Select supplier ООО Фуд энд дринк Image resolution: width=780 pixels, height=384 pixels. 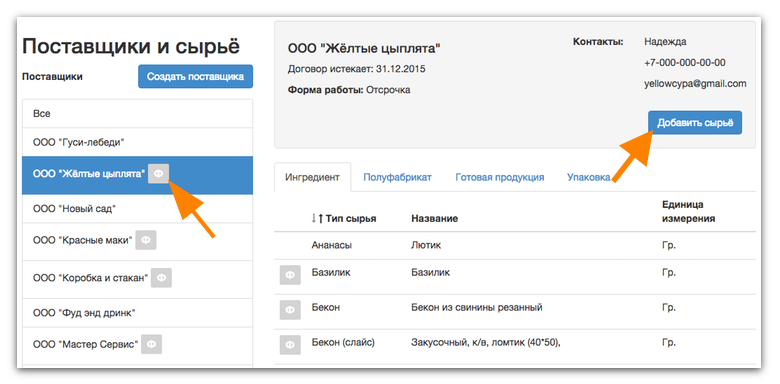[137, 313]
